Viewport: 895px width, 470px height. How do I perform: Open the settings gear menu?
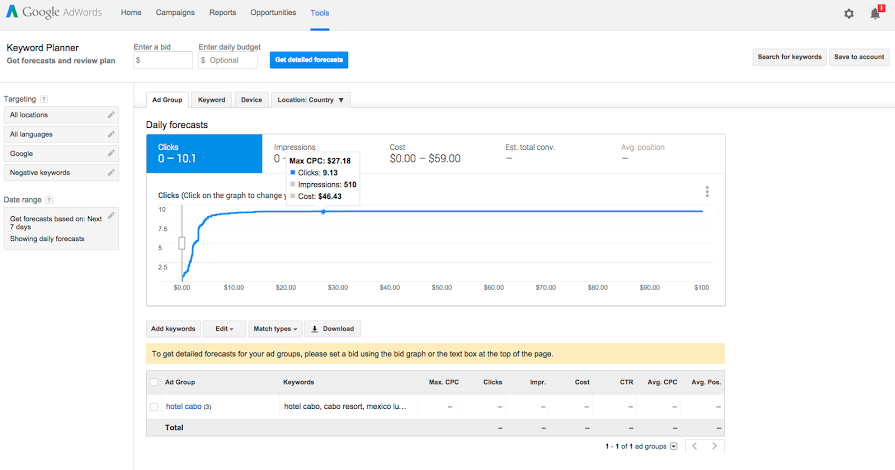pyautogui.click(x=849, y=13)
